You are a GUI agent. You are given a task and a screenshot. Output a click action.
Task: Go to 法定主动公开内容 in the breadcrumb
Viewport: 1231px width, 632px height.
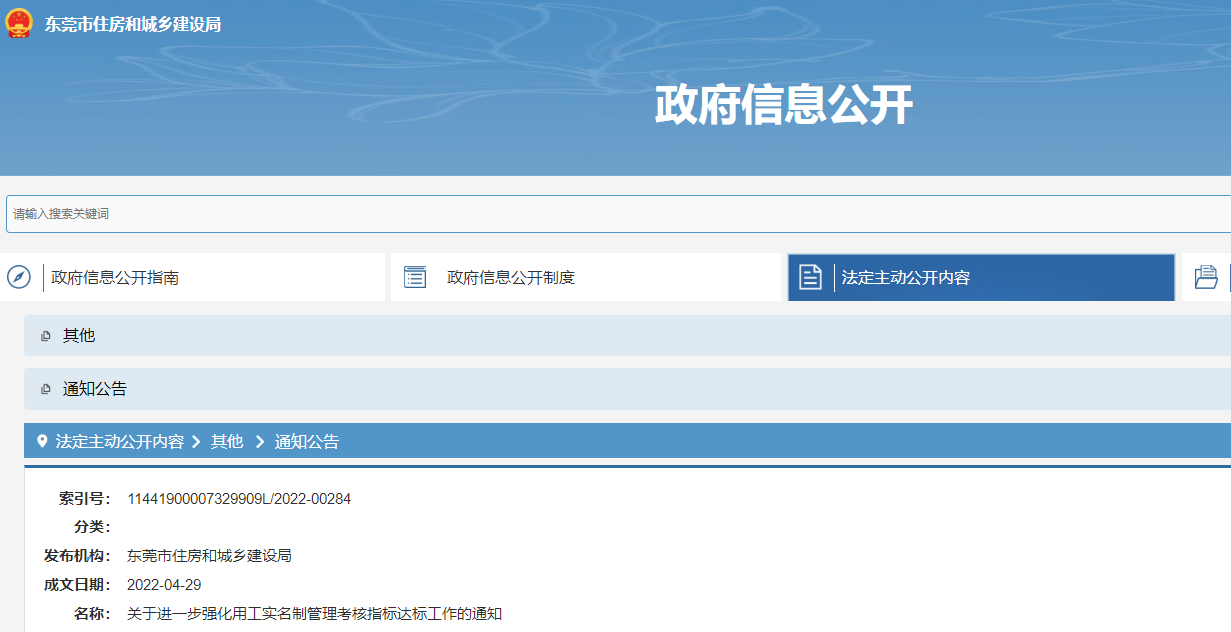pyautogui.click(x=120, y=441)
